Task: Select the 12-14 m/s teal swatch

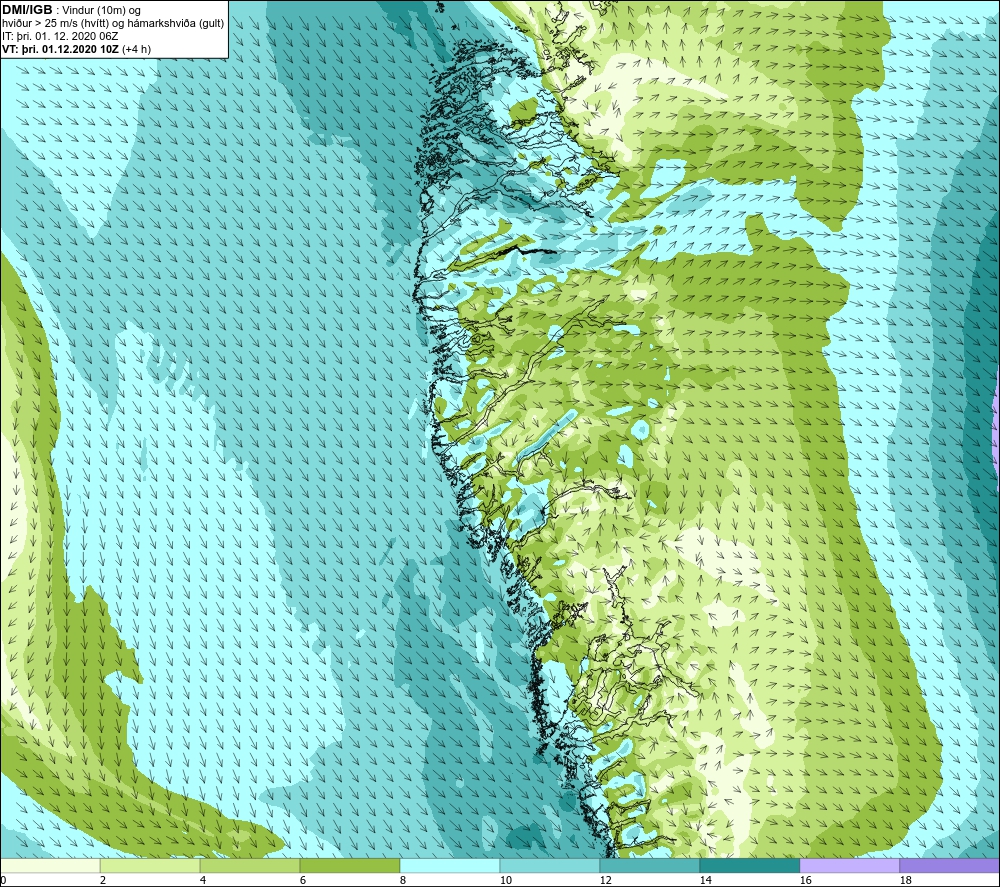Action: coord(649,866)
